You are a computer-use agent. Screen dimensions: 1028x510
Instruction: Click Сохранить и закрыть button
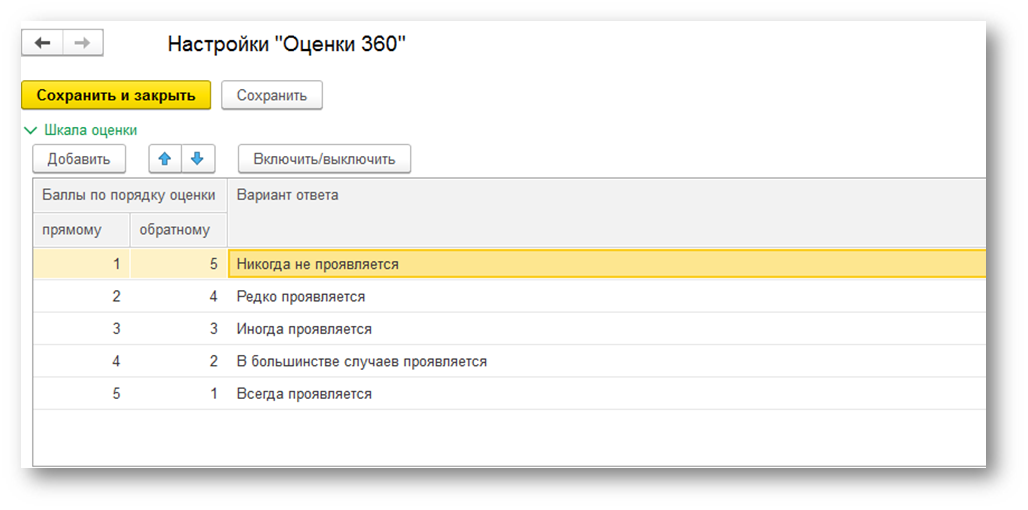[116, 95]
